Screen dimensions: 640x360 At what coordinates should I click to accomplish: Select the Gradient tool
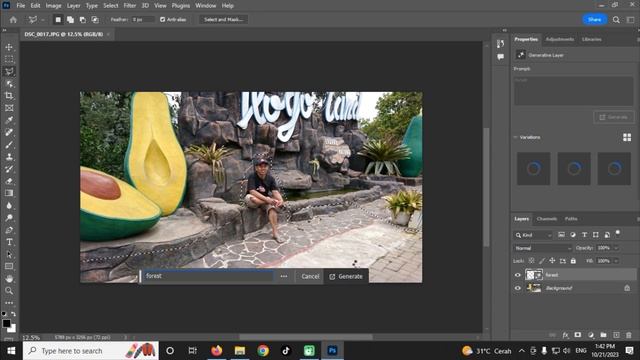[9, 193]
